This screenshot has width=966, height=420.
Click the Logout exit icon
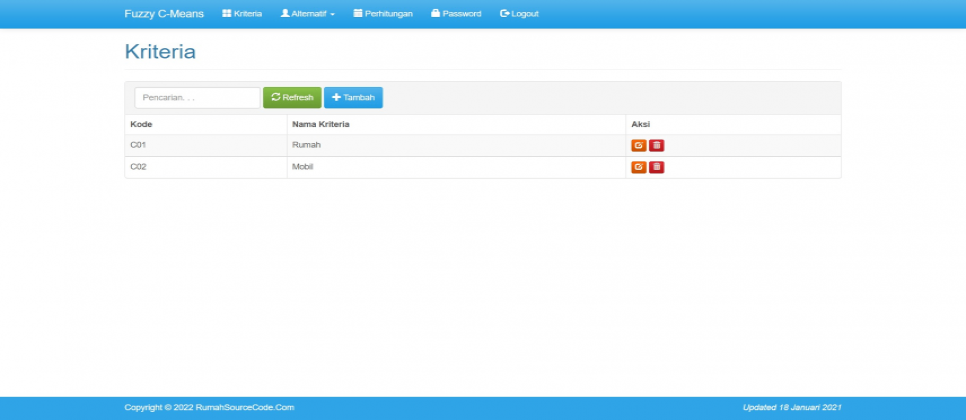click(x=504, y=14)
